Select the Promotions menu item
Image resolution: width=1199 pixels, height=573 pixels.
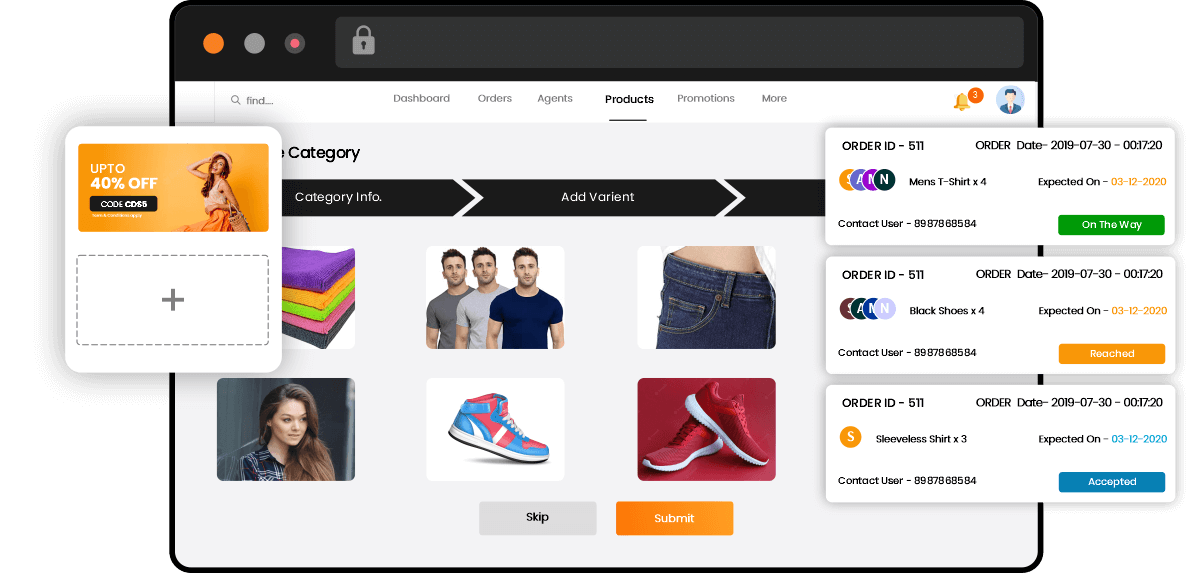tap(706, 99)
